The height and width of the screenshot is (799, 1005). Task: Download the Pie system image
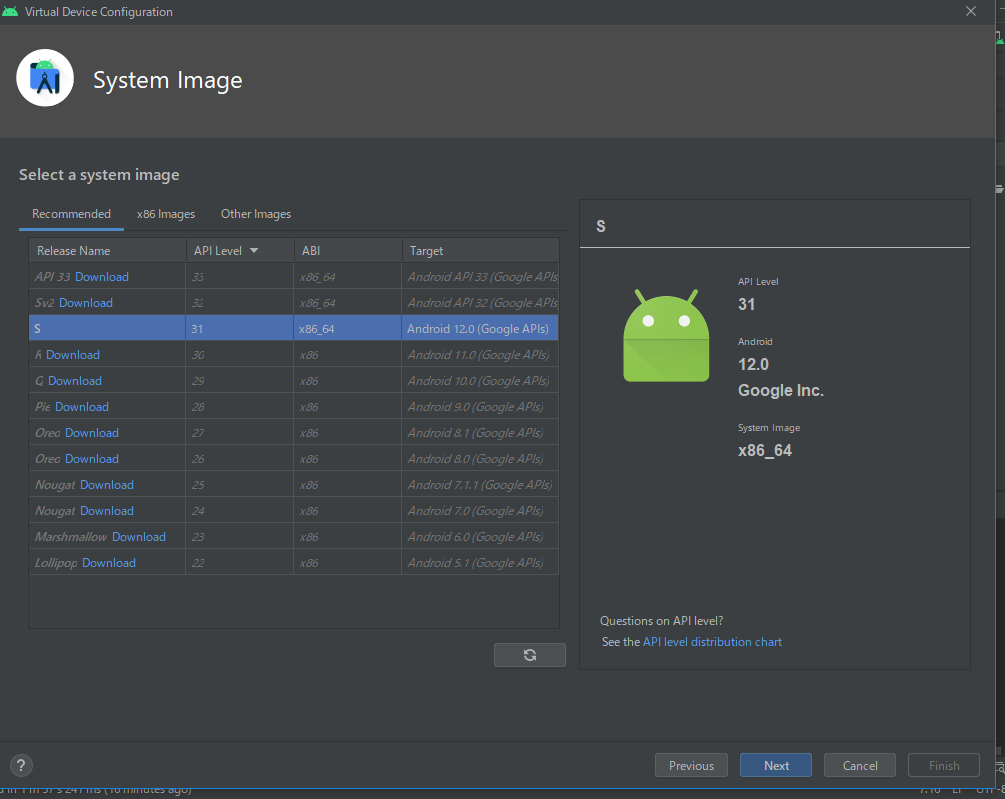(82, 407)
